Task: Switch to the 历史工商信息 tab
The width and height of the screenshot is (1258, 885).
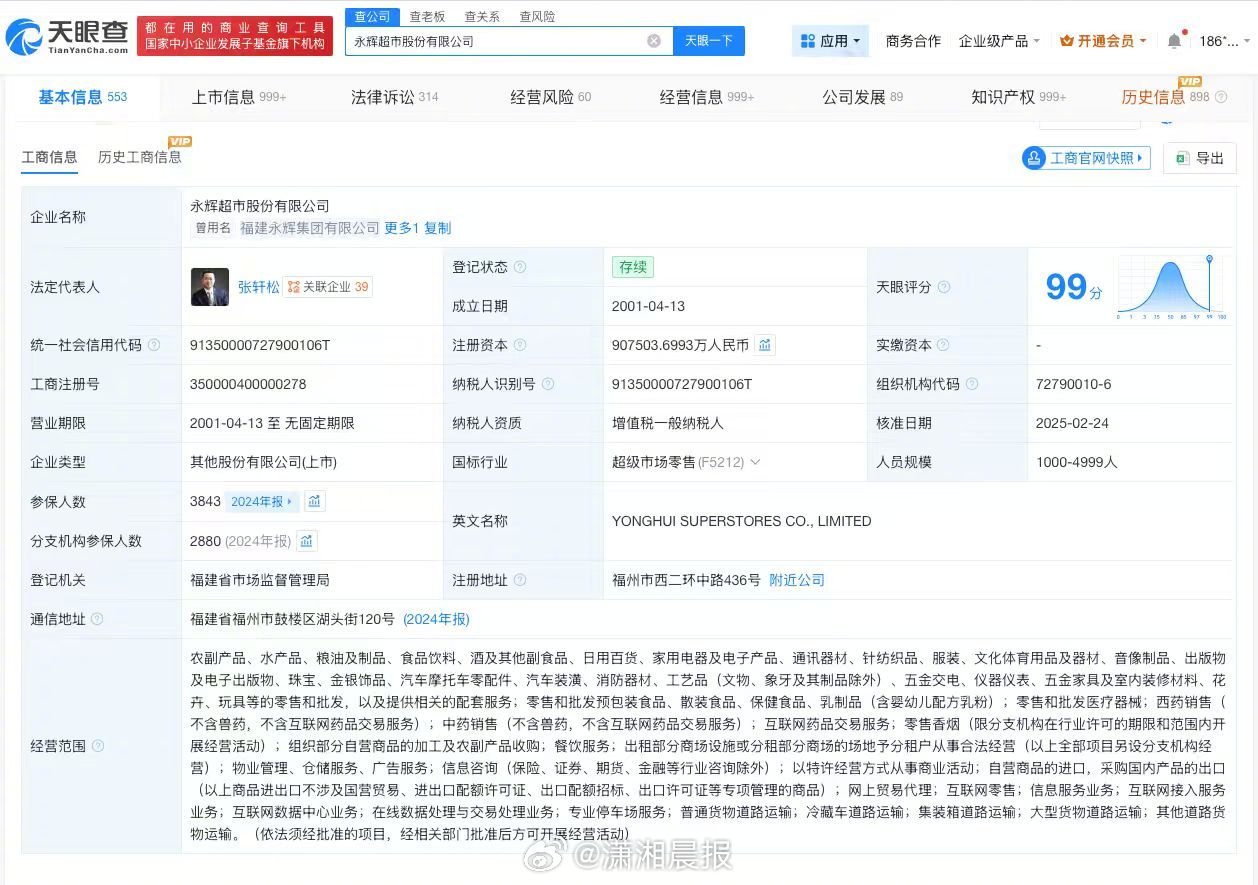Action: coord(140,157)
